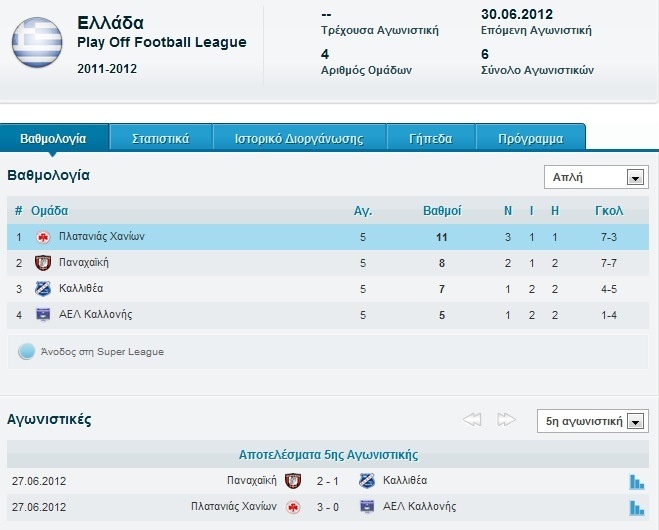The height and width of the screenshot is (530, 659).
Task: Click Panachaiki crest in standings table
Action: [x=43, y=263]
